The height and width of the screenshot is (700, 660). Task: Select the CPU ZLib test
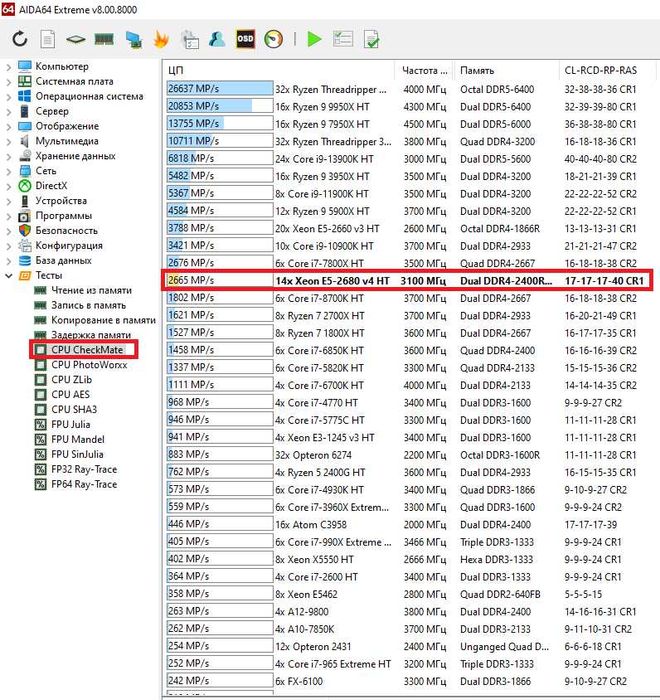click(71, 380)
